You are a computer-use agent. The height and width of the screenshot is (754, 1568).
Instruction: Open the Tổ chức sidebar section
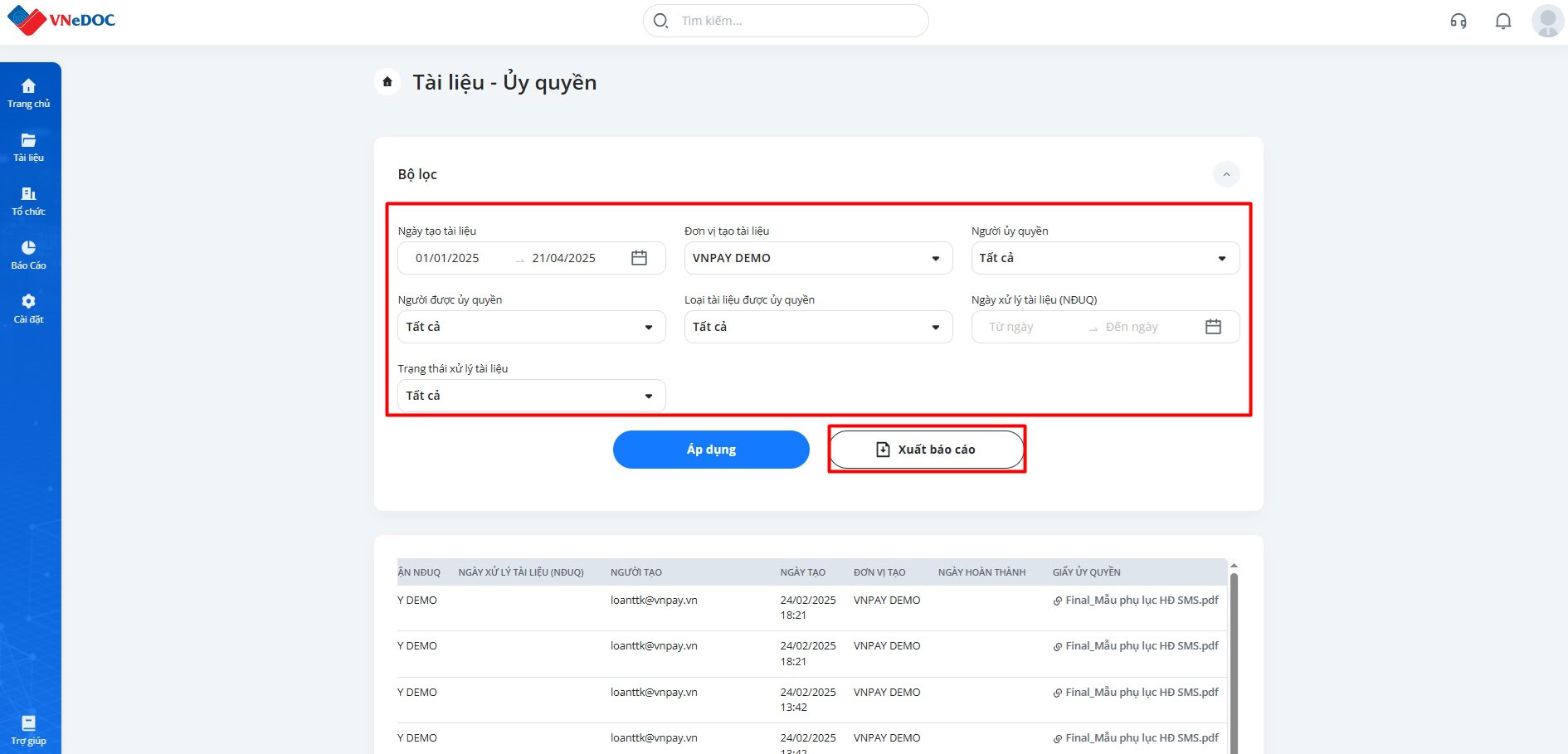pos(29,201)
